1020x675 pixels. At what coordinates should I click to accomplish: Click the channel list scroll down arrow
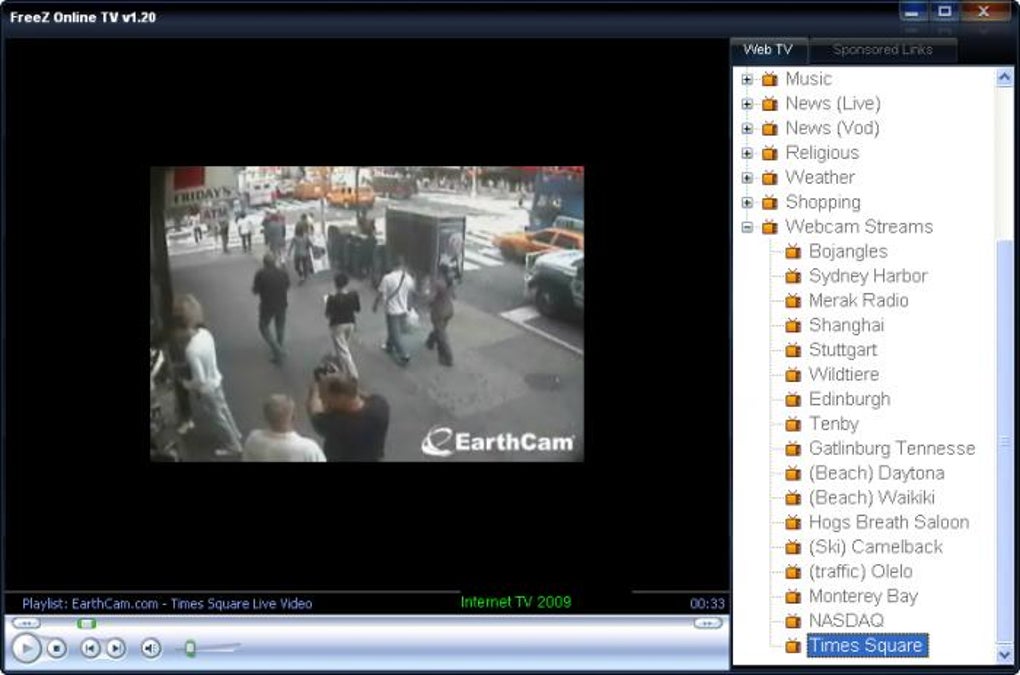tap(1004, 654)
